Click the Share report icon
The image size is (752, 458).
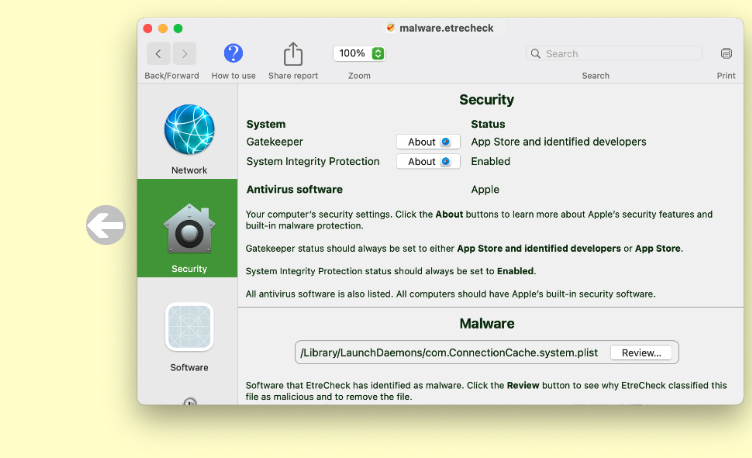click(293, 54)
